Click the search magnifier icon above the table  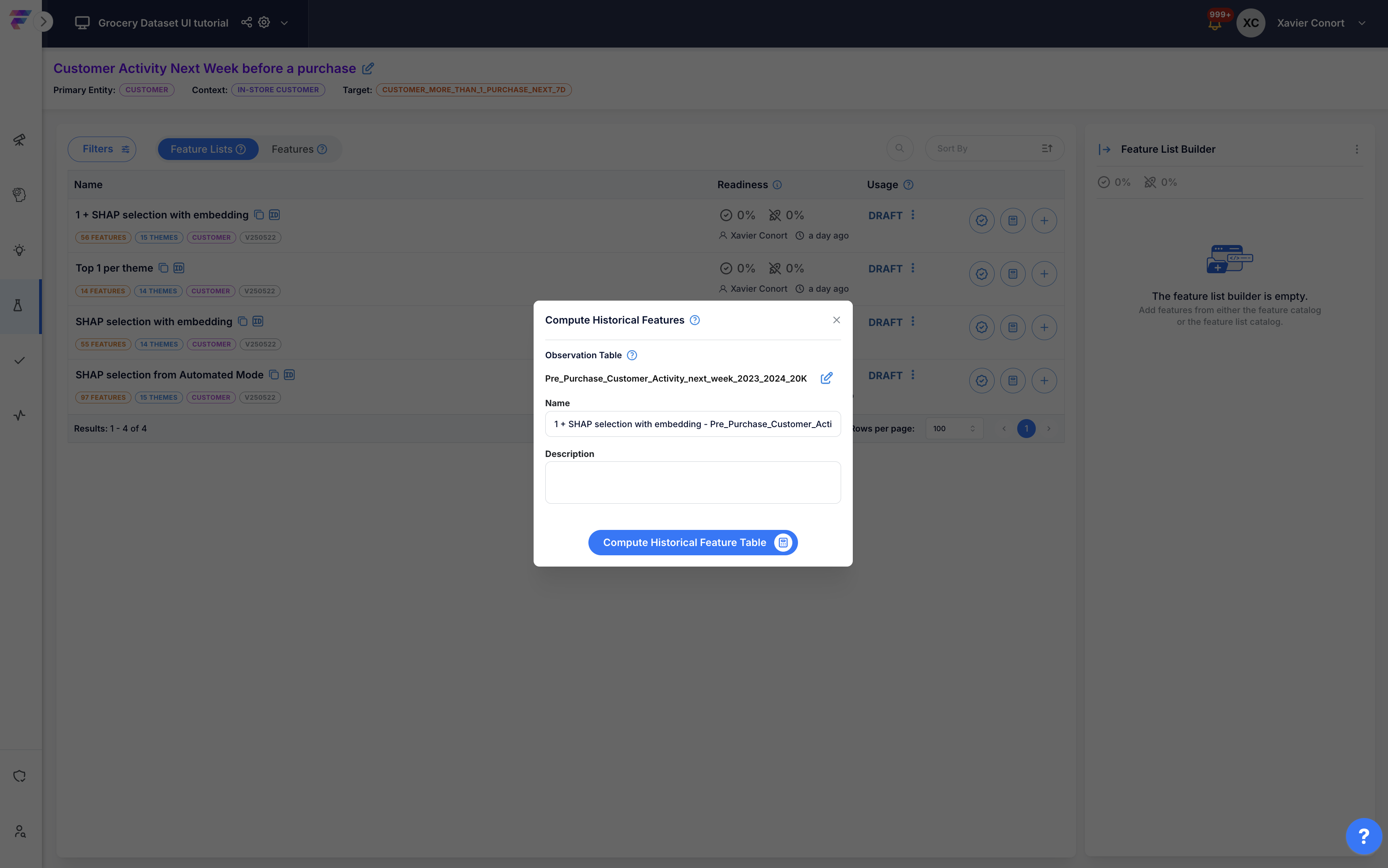[x=900, y=149]
